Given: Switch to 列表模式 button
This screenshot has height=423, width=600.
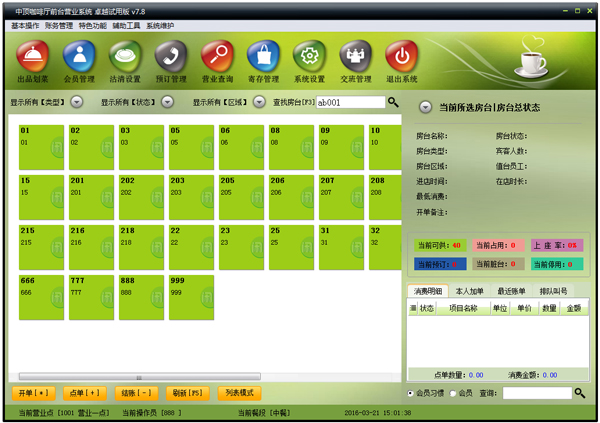Looking at the screenshot, I should tap(239, 393).
